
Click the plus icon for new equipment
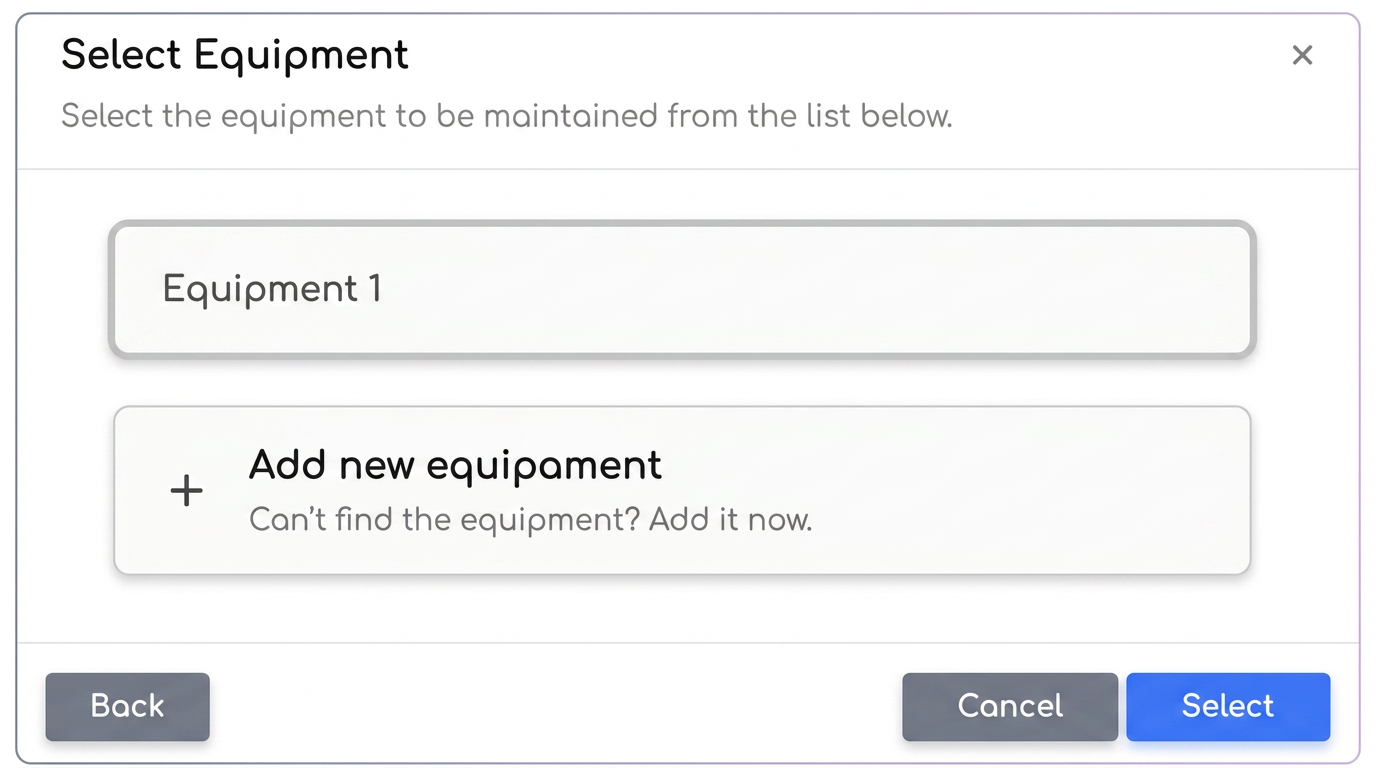[186, 490]
